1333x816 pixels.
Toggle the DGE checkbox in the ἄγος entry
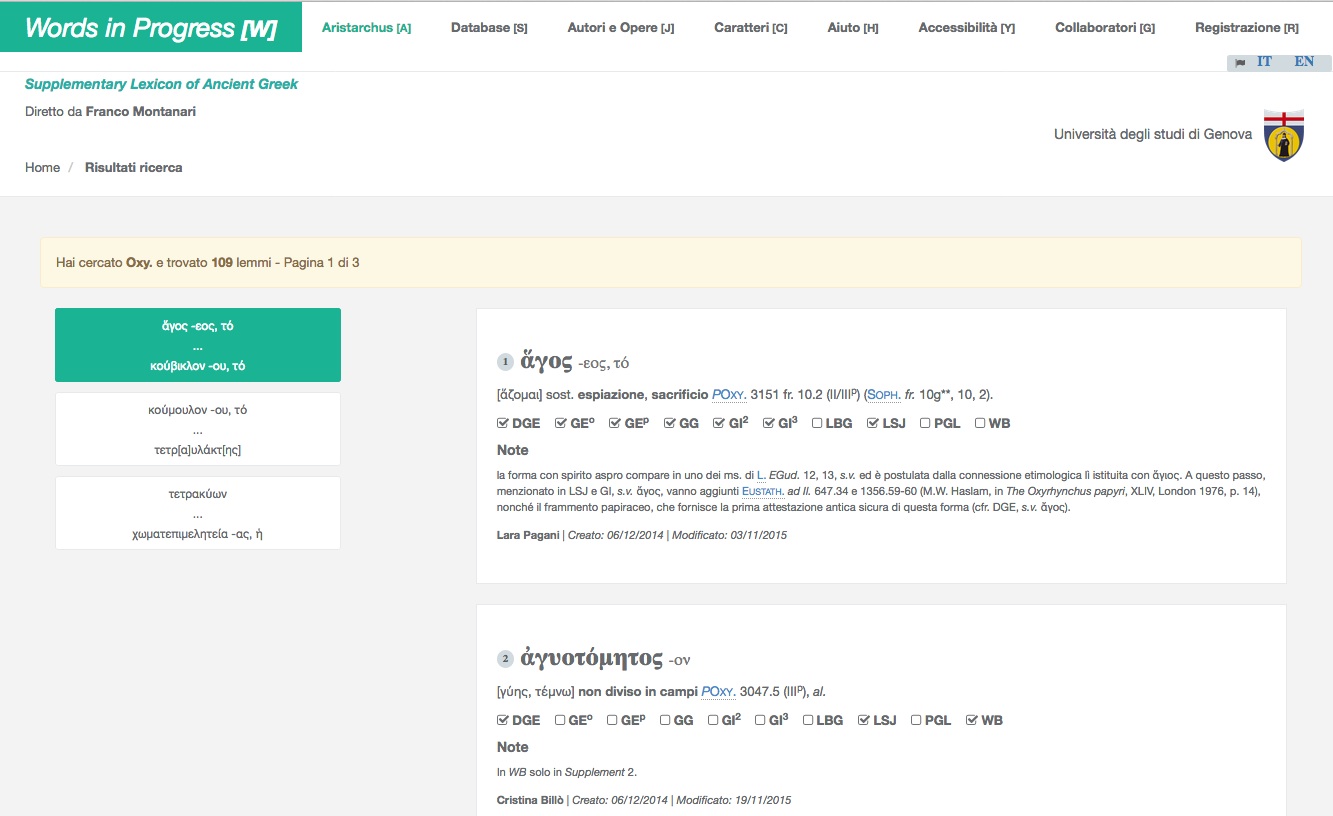(x=503, y=423)
